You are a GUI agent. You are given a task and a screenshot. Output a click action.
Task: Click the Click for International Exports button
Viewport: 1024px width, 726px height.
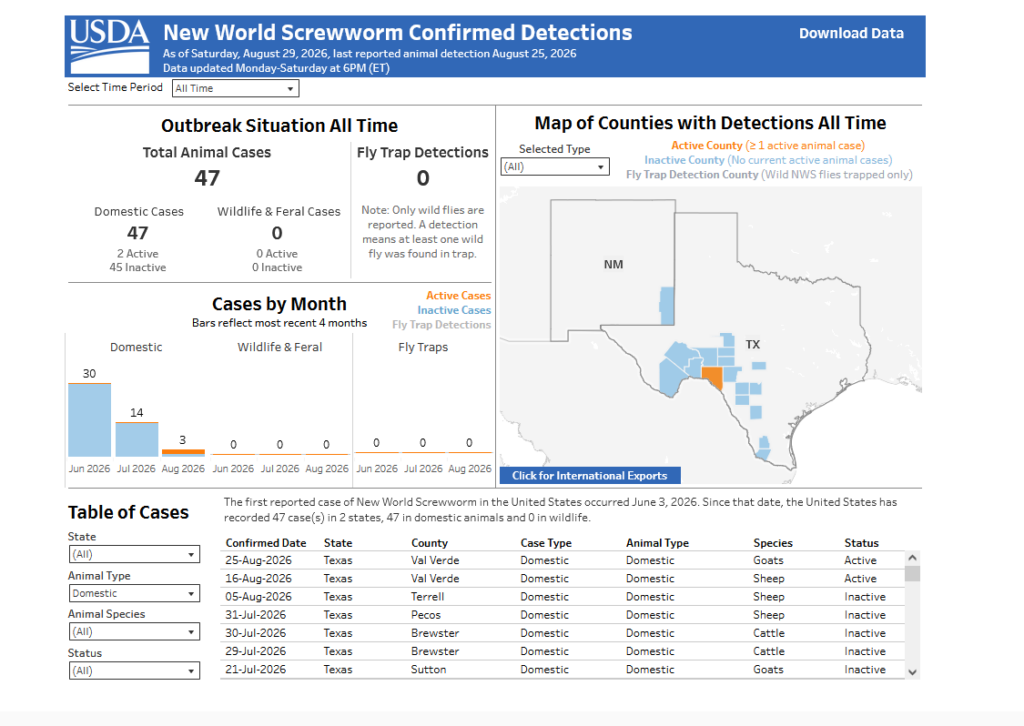pyautogui.click(x=590, y=475)
